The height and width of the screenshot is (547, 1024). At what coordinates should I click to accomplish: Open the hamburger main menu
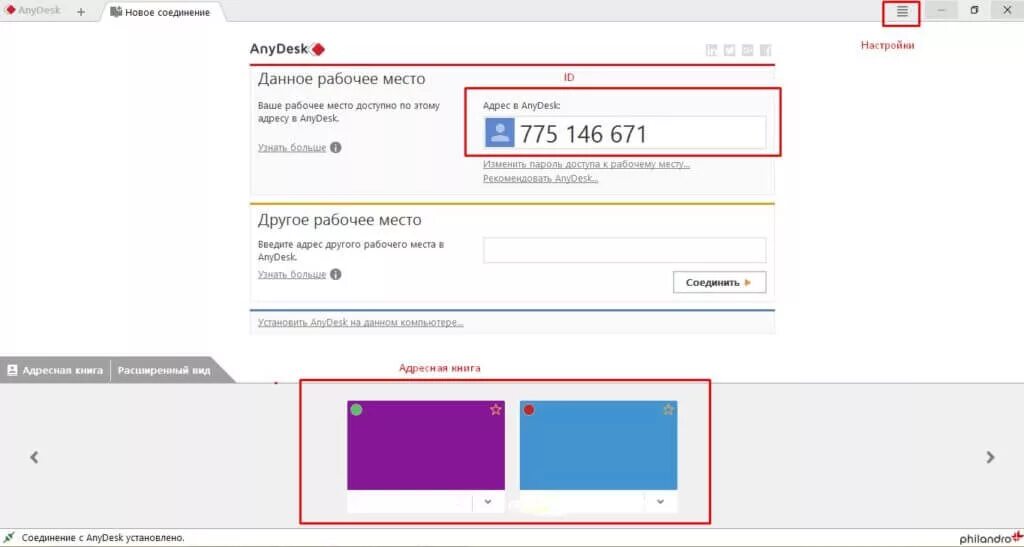point(902,12)
